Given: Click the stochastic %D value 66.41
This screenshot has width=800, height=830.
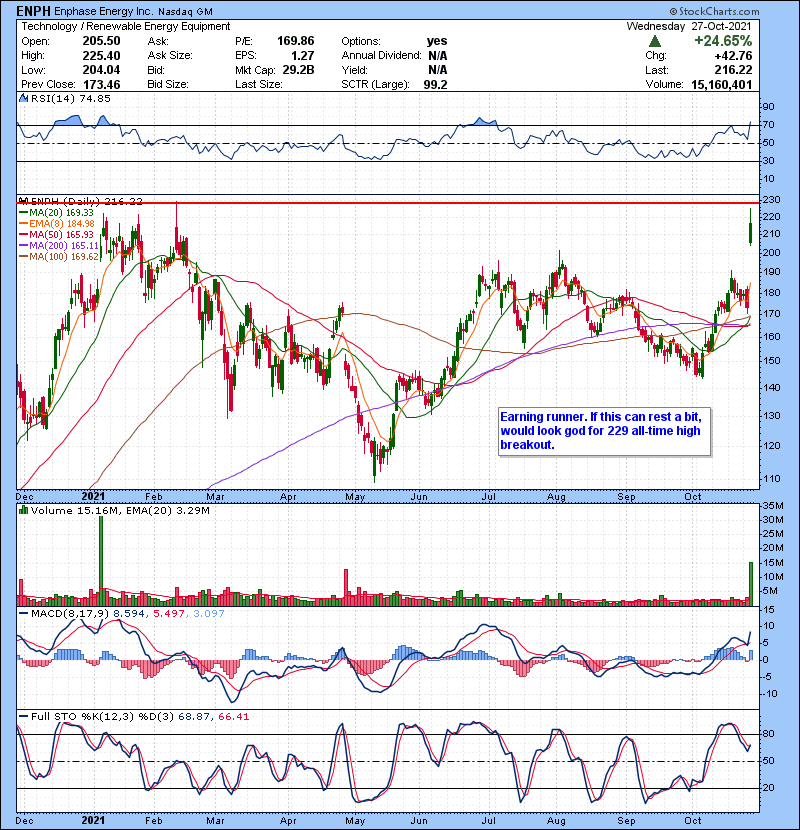Looking at the screenshot, I should pos(233,717).
